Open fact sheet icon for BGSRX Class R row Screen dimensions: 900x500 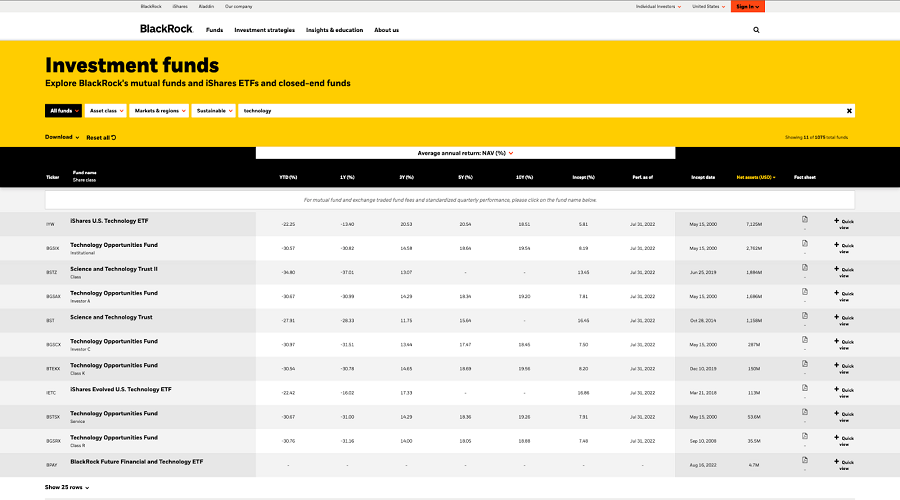click(x=805, y=436)
